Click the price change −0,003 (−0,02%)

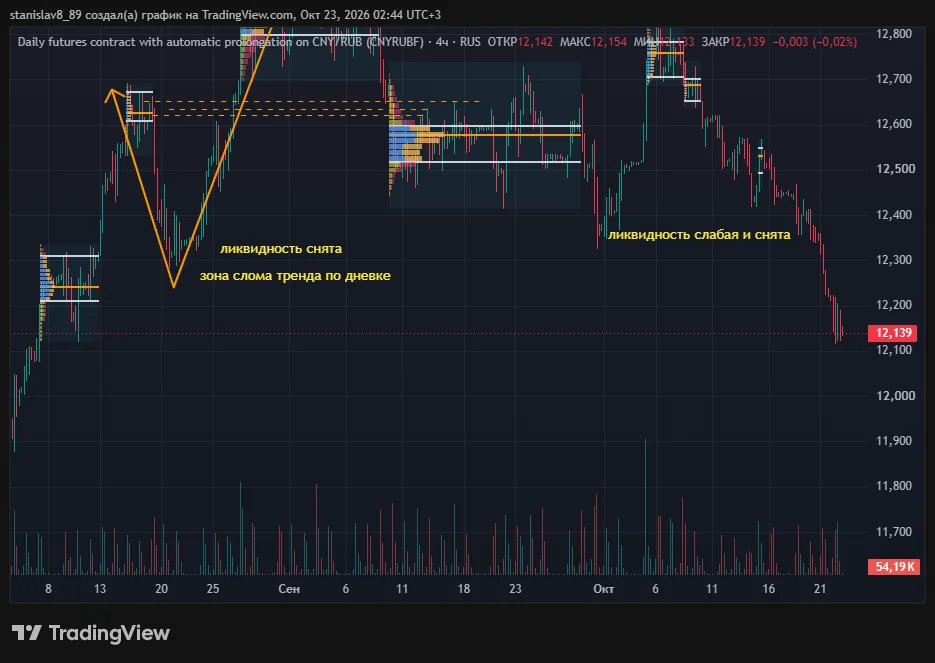(x=815, y=42)
